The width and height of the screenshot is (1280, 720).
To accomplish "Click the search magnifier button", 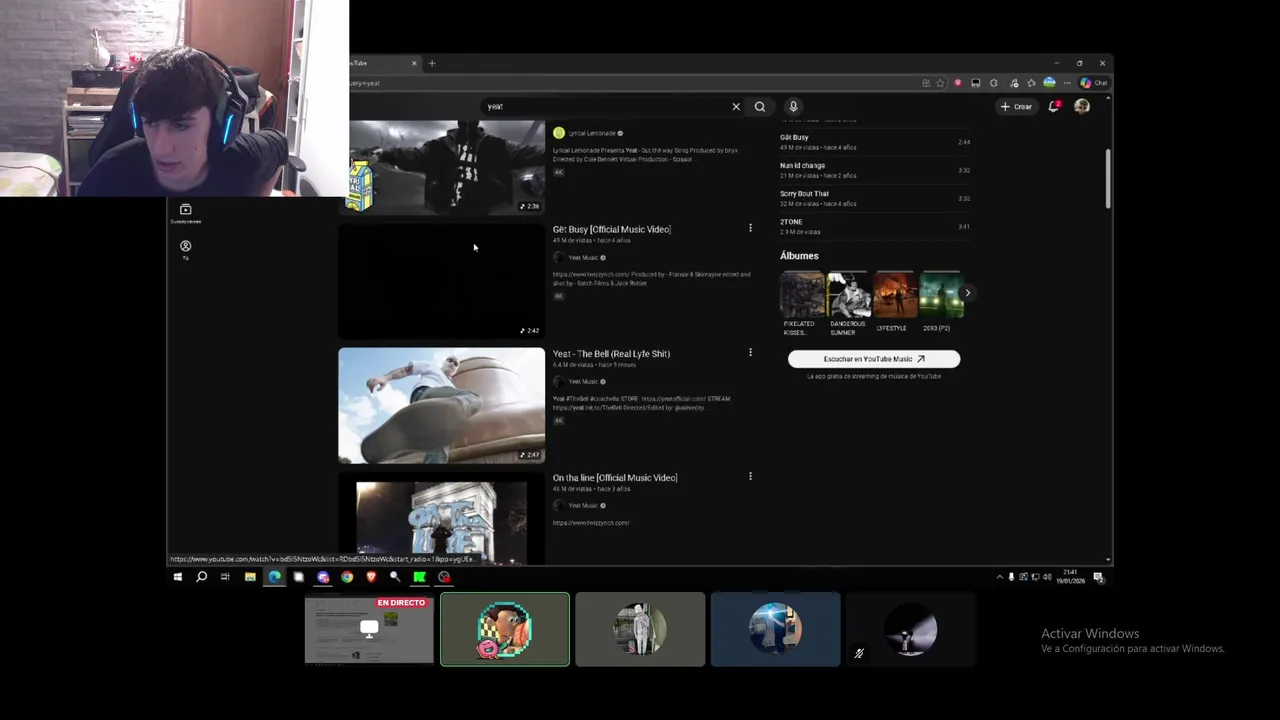I will click(x=760, y=106).
